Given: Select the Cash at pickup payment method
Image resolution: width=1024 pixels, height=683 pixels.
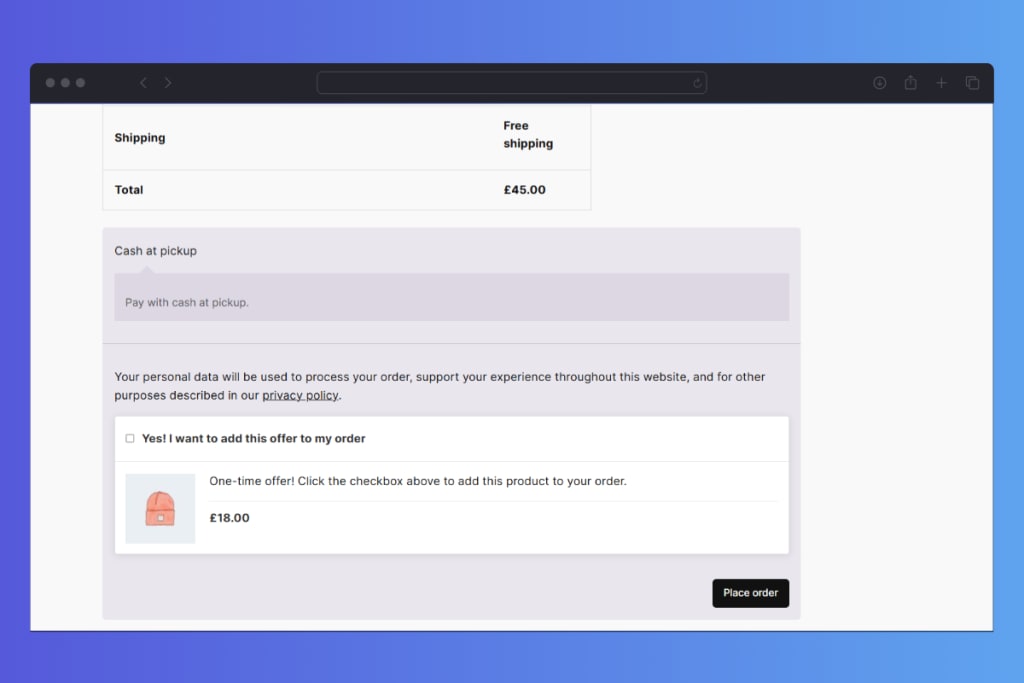Looking at the screenshot, I should pyautogui.click(x=155, y=251).
